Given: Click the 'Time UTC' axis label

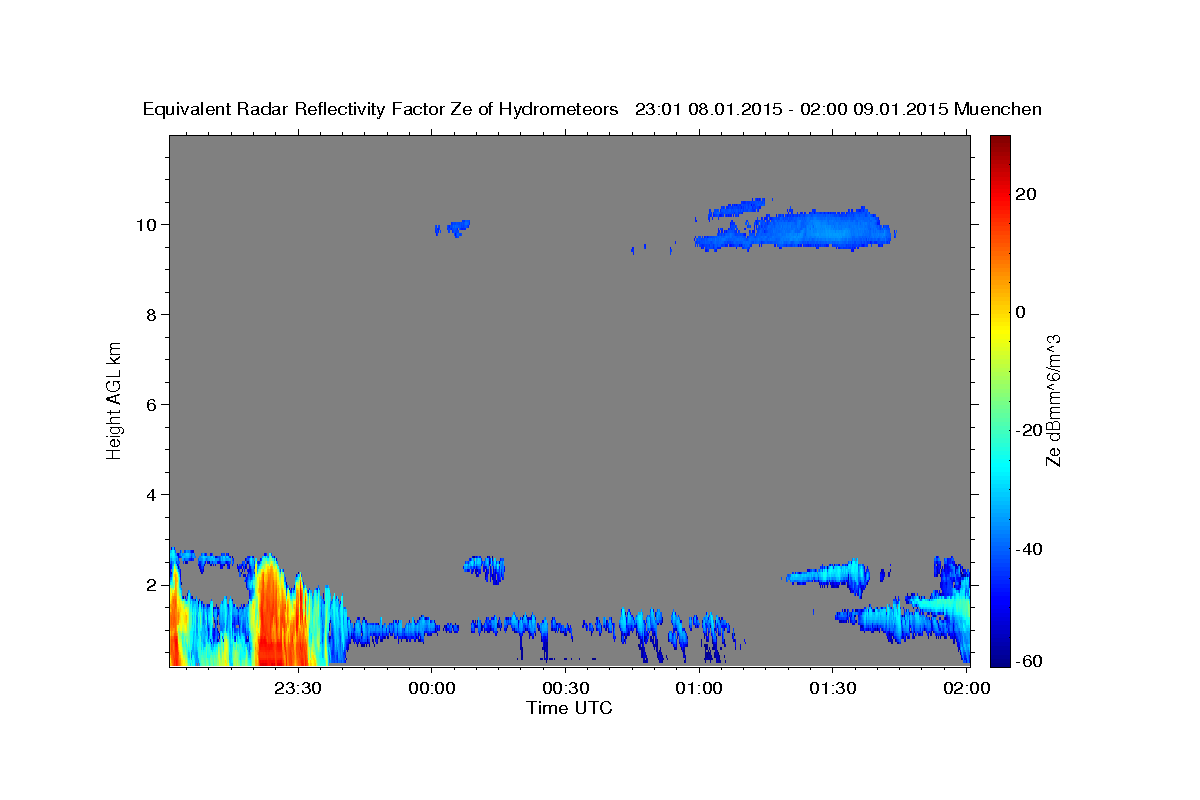Looking at the screenshot, I should (569, 708).
